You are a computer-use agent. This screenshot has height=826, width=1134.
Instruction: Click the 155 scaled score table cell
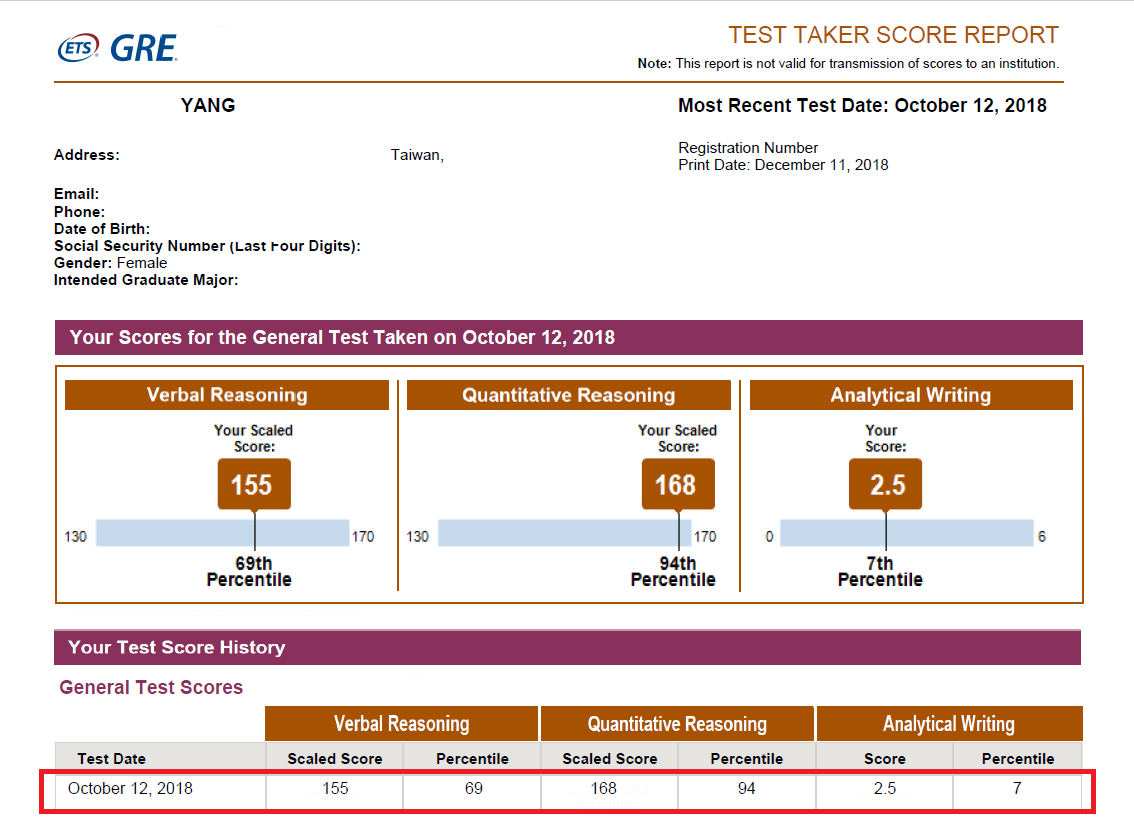[335, 788]
